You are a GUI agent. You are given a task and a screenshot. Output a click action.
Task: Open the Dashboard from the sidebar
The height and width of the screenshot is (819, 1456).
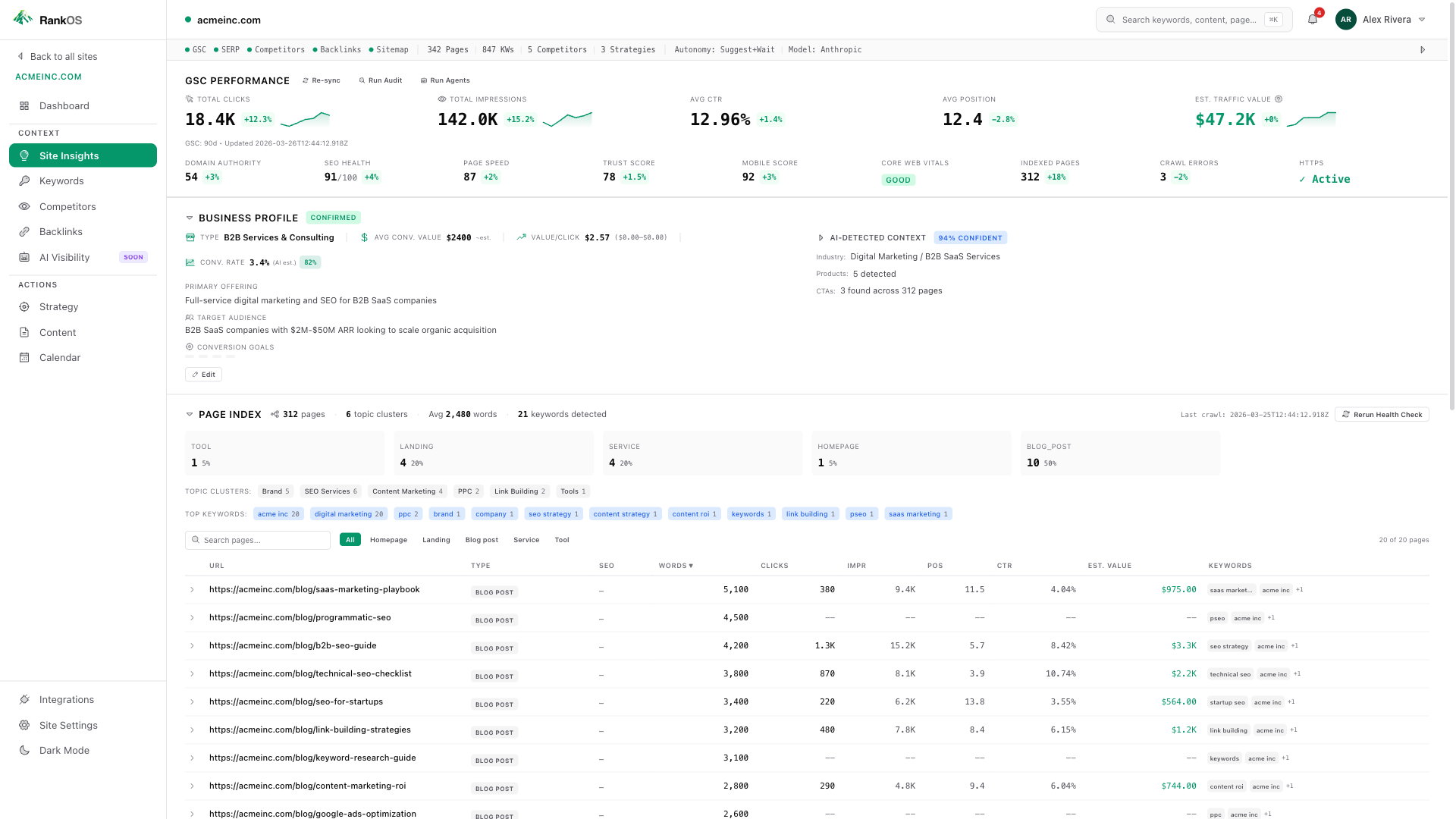point(62,105)
